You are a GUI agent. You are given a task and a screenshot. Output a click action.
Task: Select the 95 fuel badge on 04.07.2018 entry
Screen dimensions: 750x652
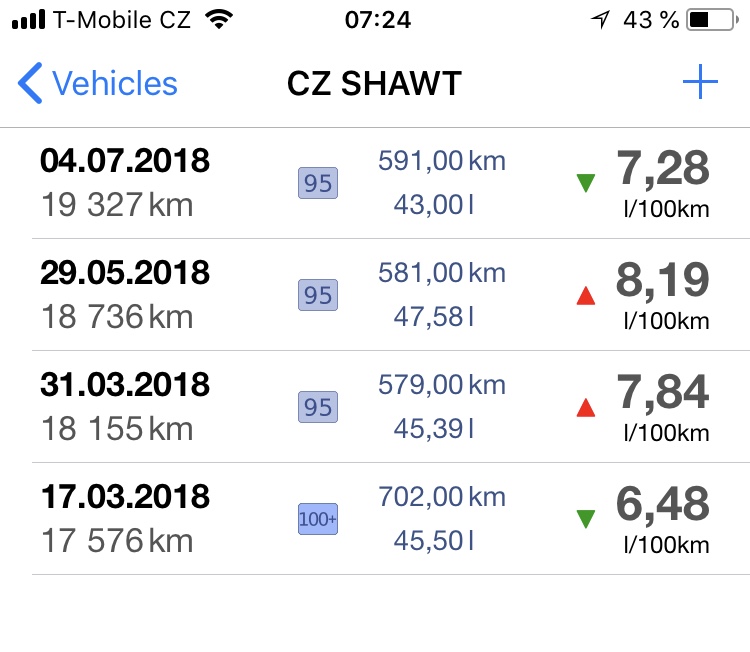(x=318, y=183)
